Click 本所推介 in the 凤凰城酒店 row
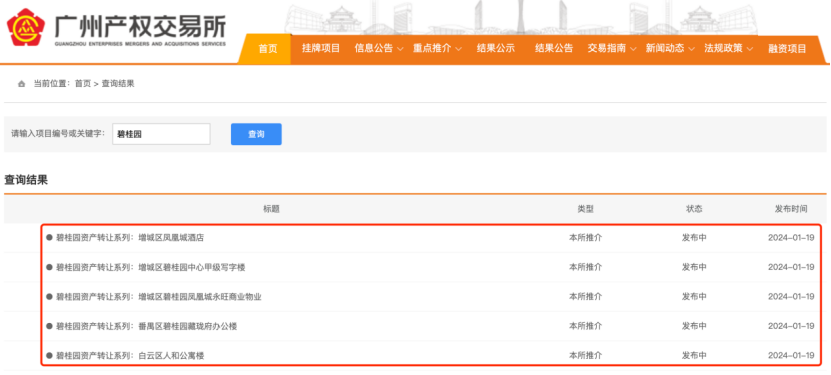Image resolution: width=831 pixels, height=375 pixels. 586,238
